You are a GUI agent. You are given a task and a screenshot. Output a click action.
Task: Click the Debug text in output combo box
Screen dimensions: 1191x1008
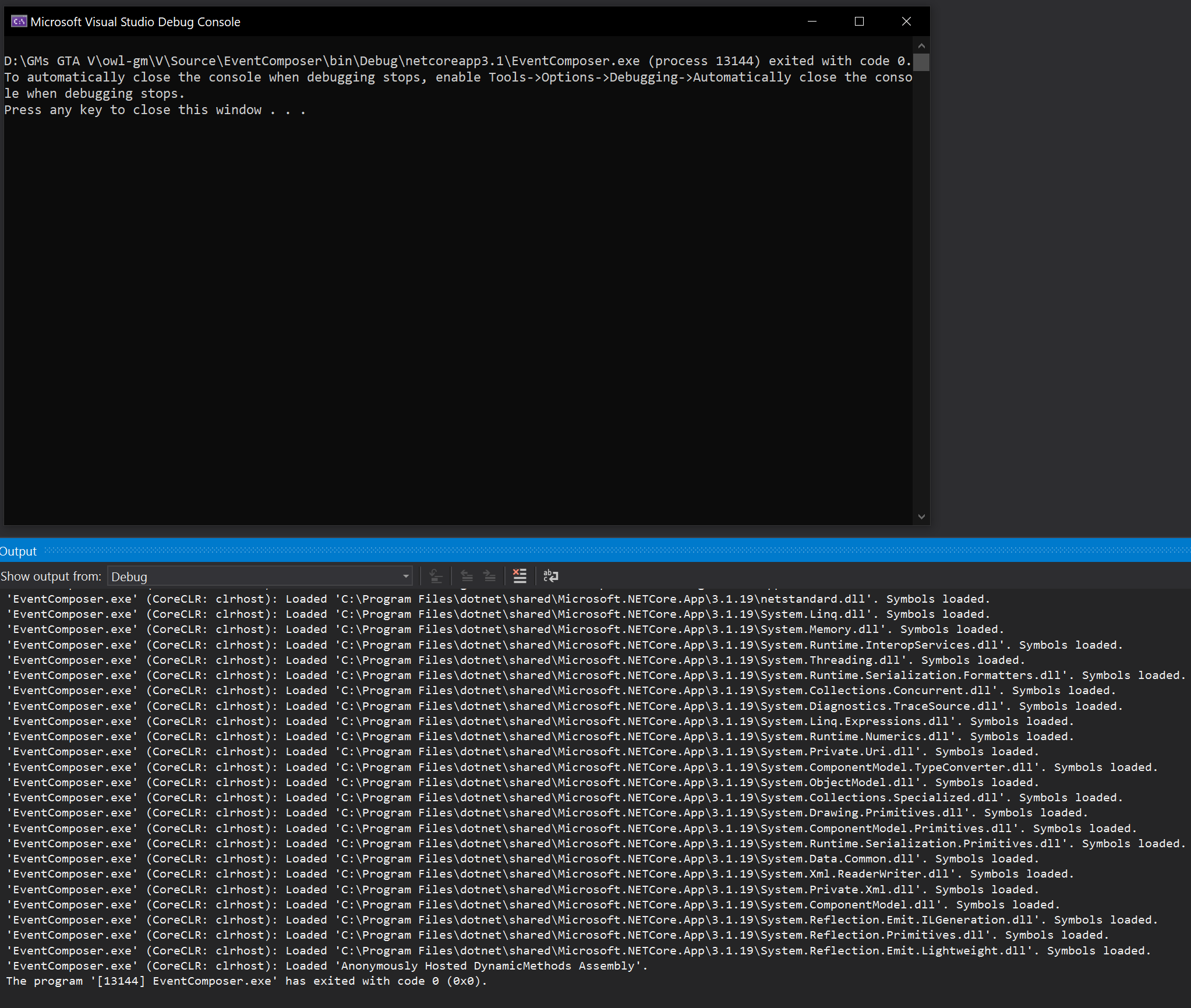tap(129, 576)
